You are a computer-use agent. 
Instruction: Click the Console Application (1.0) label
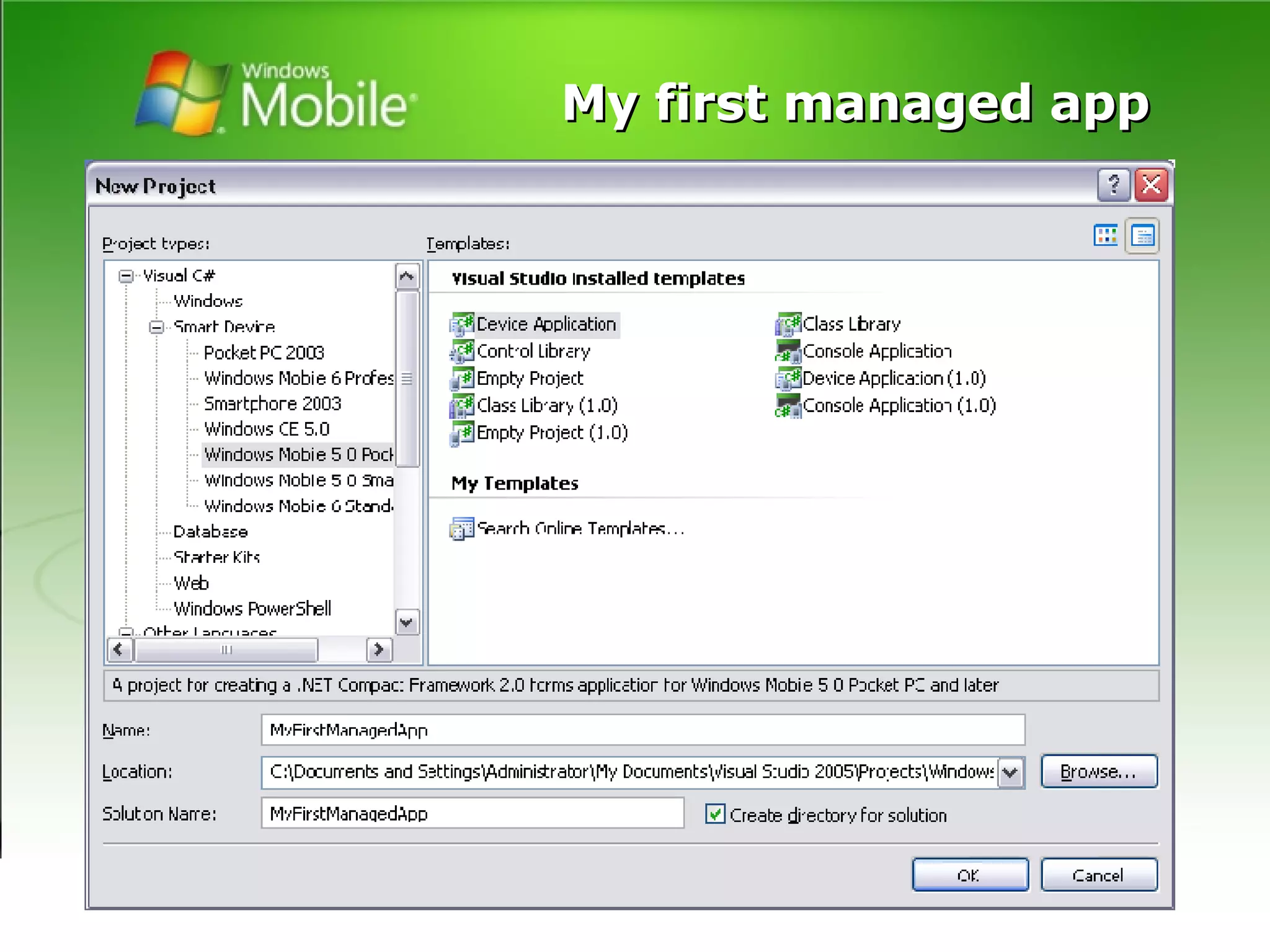(x=899, y=406)
